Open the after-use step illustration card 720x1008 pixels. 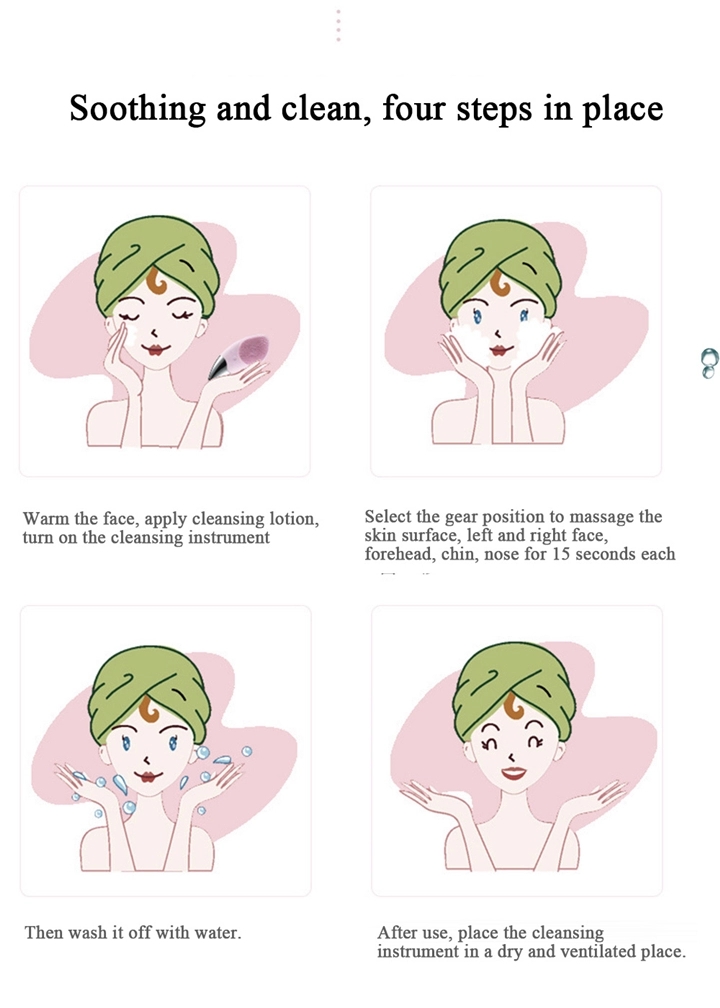tap(517, 750)
